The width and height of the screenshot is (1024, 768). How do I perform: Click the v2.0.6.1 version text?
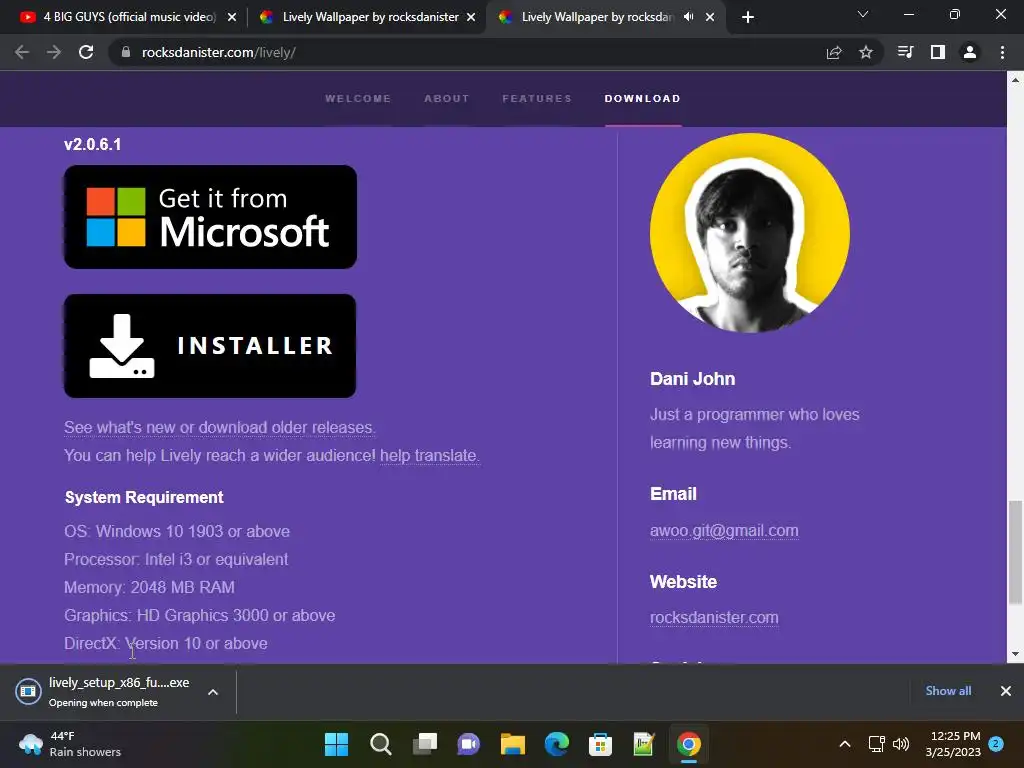93,144
